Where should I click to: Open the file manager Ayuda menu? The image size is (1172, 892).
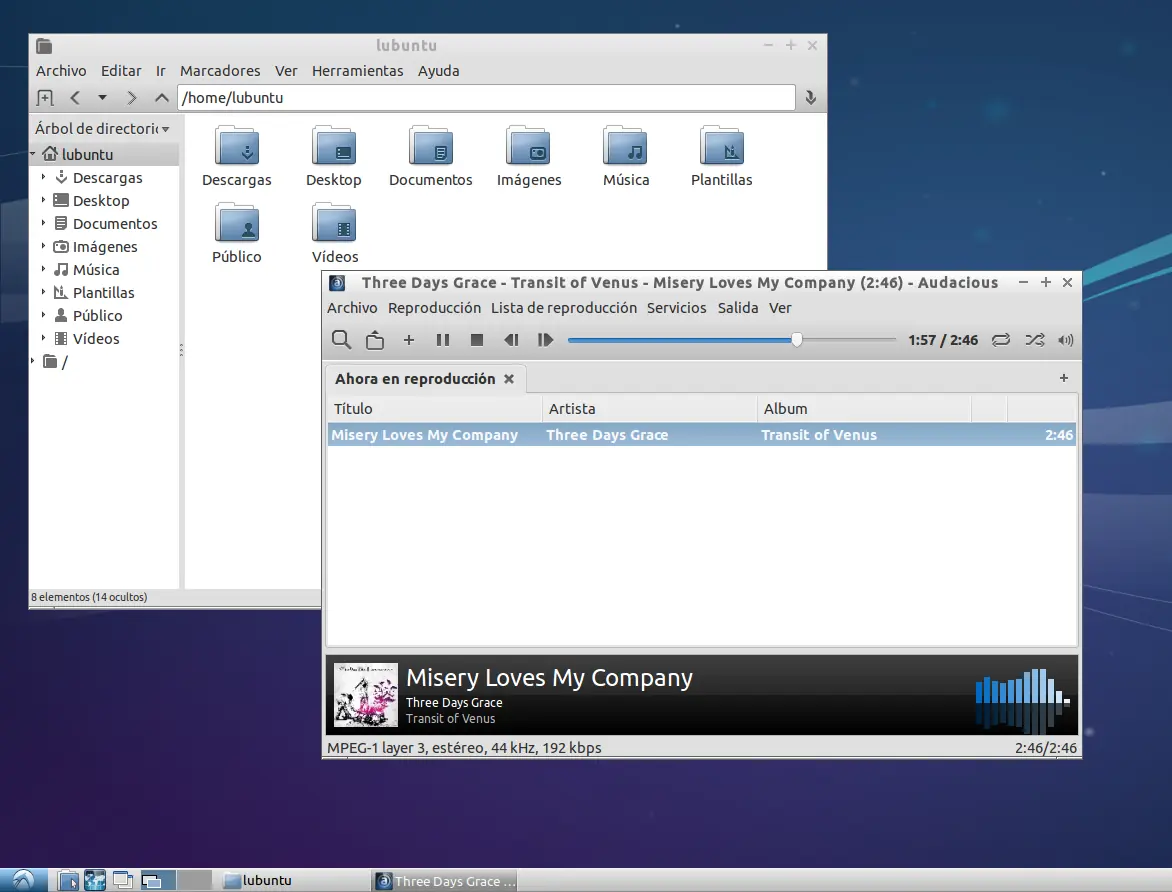438,71
